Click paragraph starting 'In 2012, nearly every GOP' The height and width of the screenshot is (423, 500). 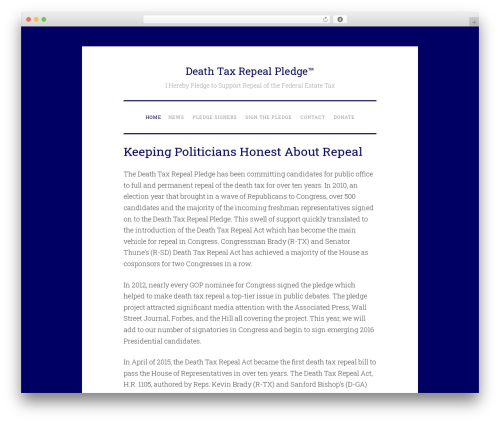click(249, 313)
